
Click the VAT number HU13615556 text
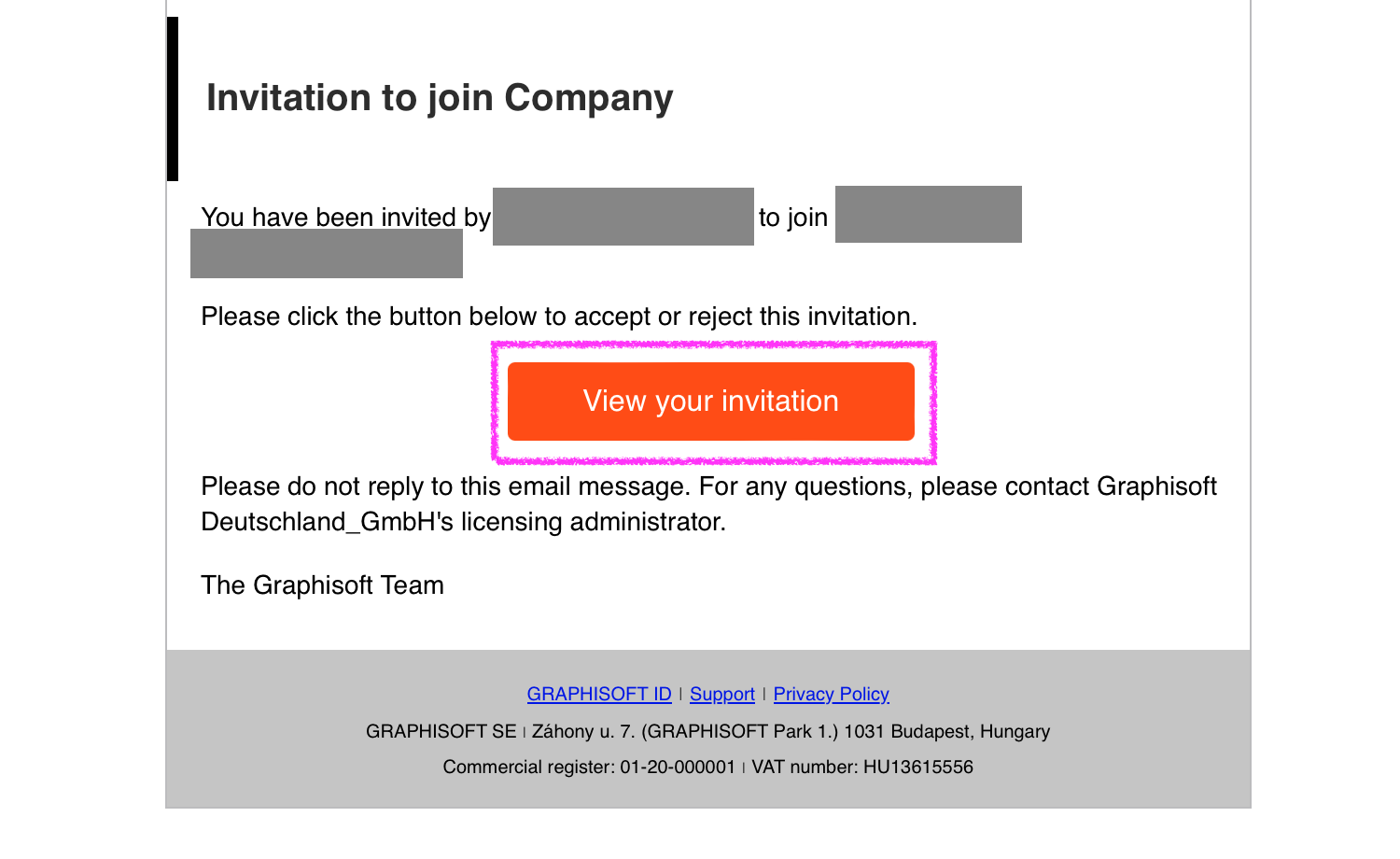point(862,767)
